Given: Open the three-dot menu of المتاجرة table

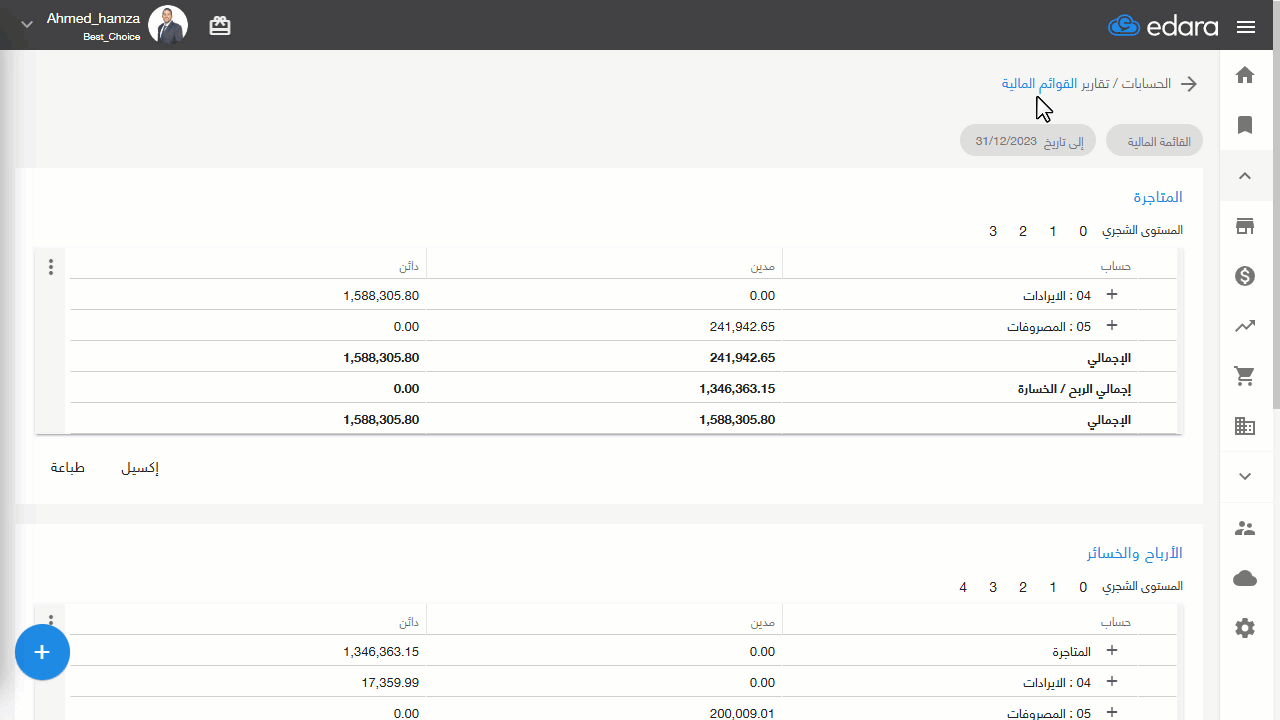Looking at the screenshot, I should [51, 267].
